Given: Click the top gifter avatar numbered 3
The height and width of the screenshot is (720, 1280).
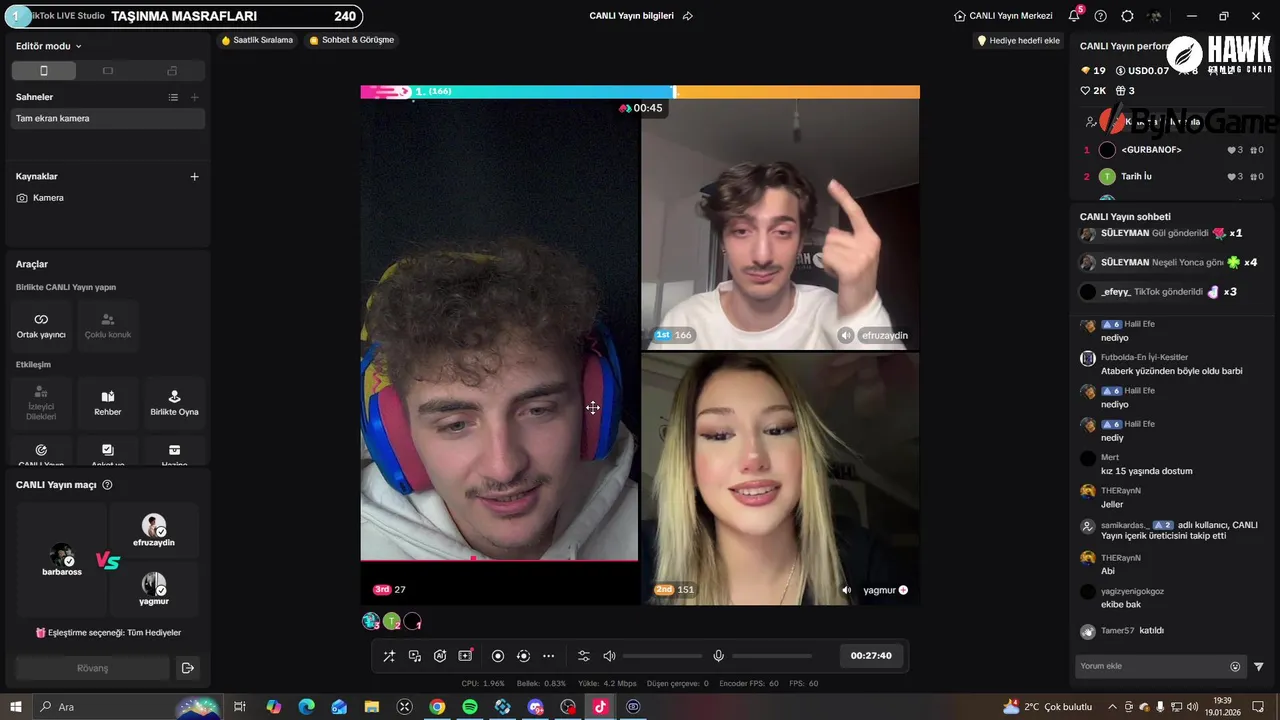Looking at the screenshot, I should coord(371,621).
